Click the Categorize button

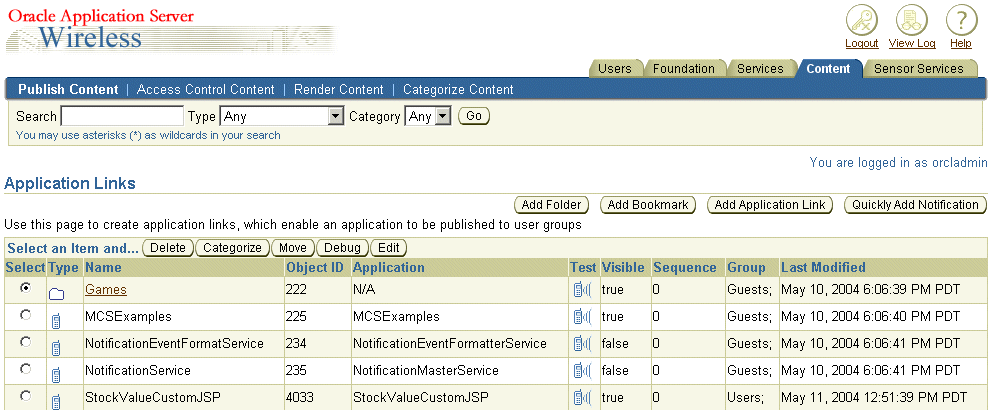(232, 248)
